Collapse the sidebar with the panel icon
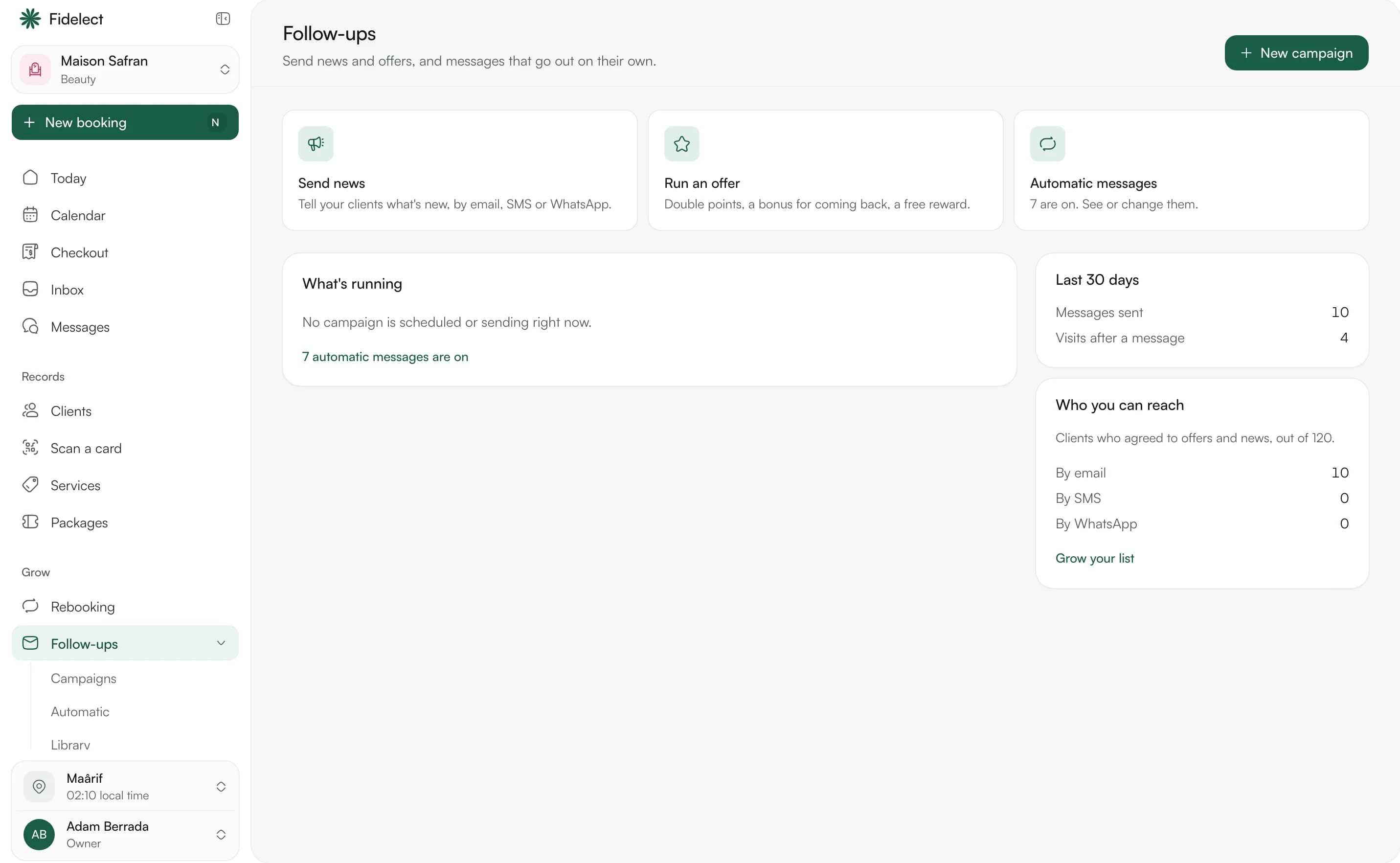This screenshot has height=863, width=1400. coord(223,19)
